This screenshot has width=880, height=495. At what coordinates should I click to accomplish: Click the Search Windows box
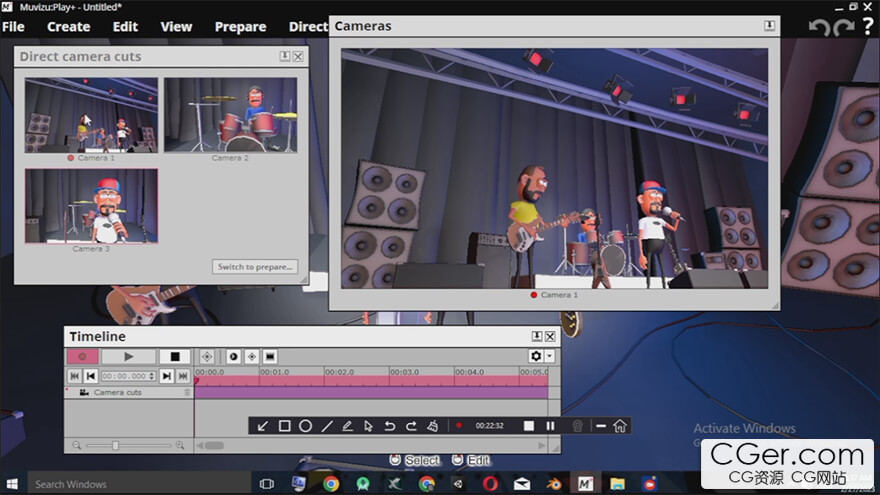click(x=139, y=484)
